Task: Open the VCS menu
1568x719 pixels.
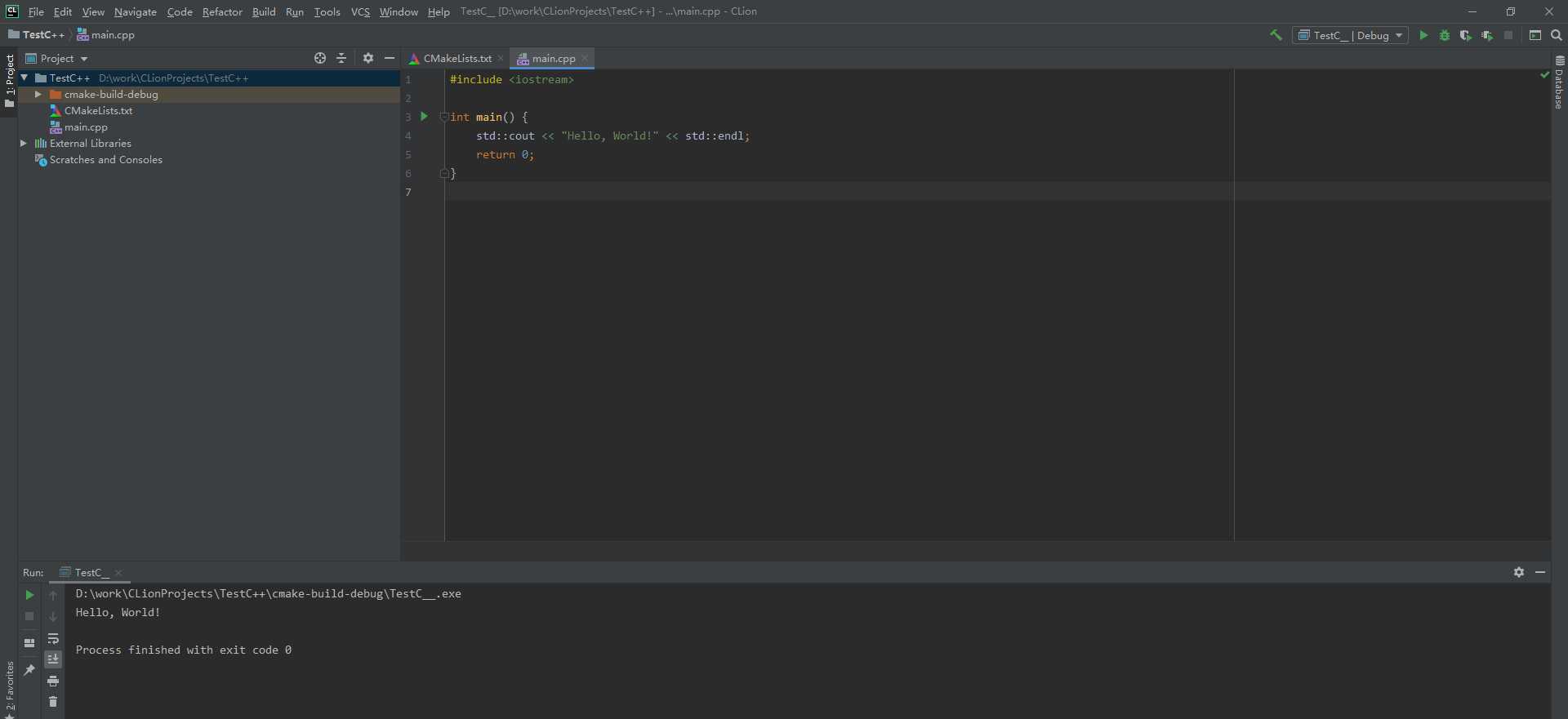Action: pyautogui.click(x=360, y=11)
